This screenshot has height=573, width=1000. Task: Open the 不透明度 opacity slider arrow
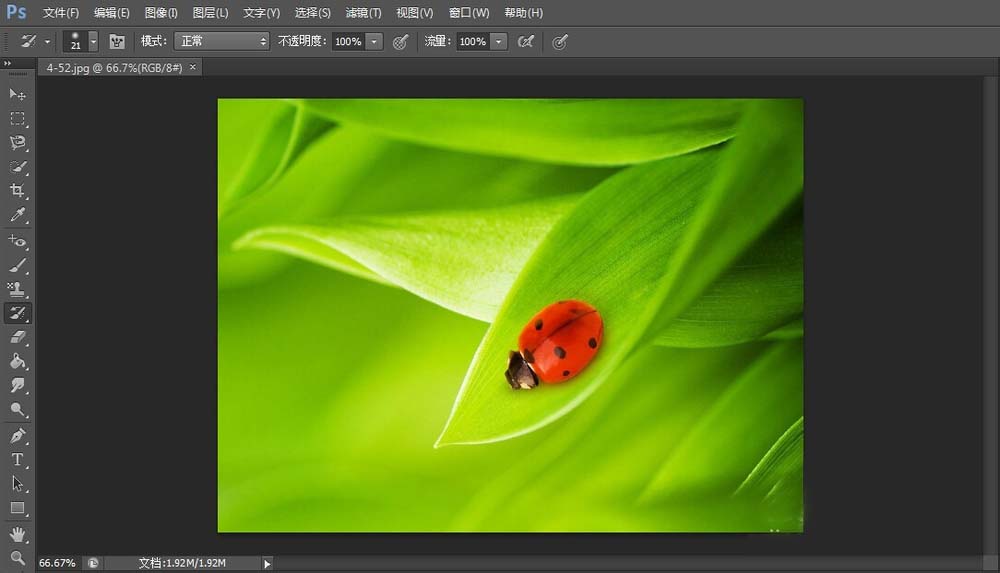click(x=374, y=41)
